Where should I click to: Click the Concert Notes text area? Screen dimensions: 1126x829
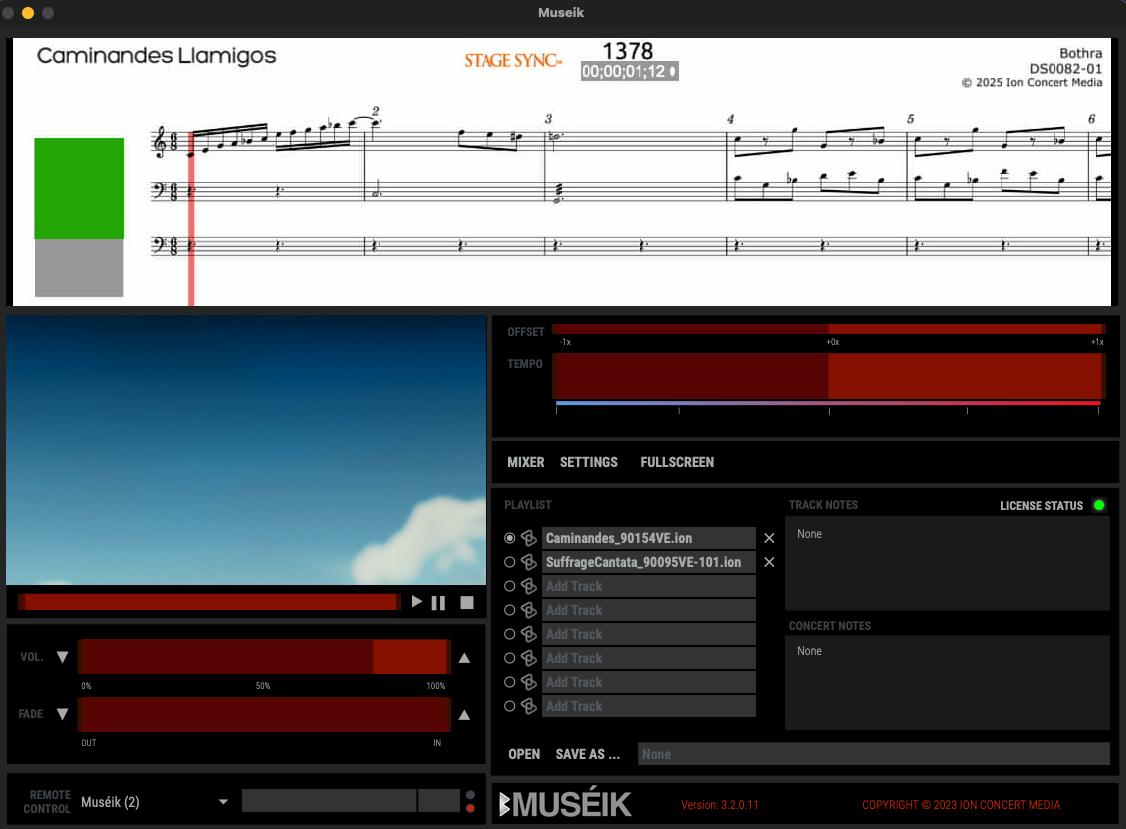point(947,682)
